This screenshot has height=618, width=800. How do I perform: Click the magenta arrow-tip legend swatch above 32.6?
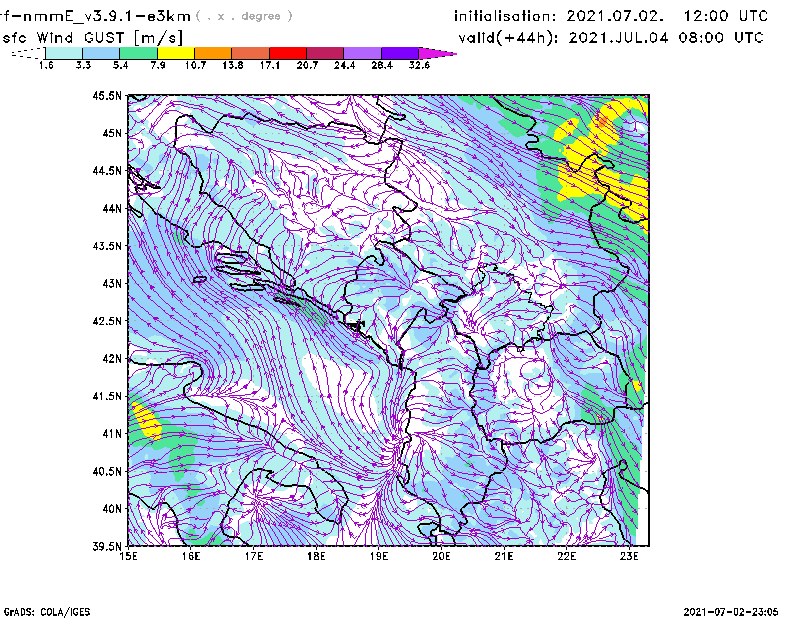[x=437, y=53]
